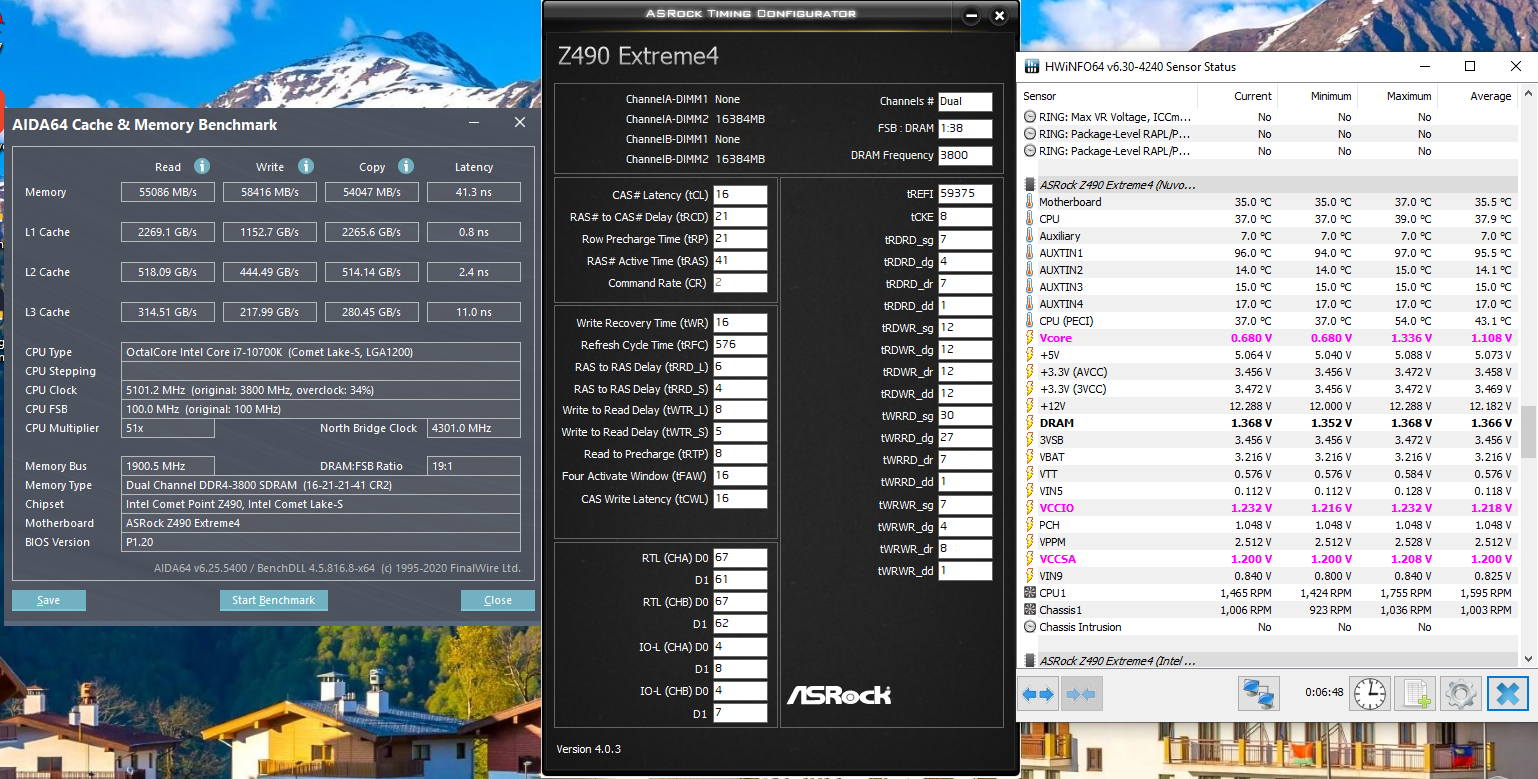Click the ASRock logo in Timing Configurator
The height and width of the screenshot is (779, 1538).
pyautogui.click(x=838, y=694)
